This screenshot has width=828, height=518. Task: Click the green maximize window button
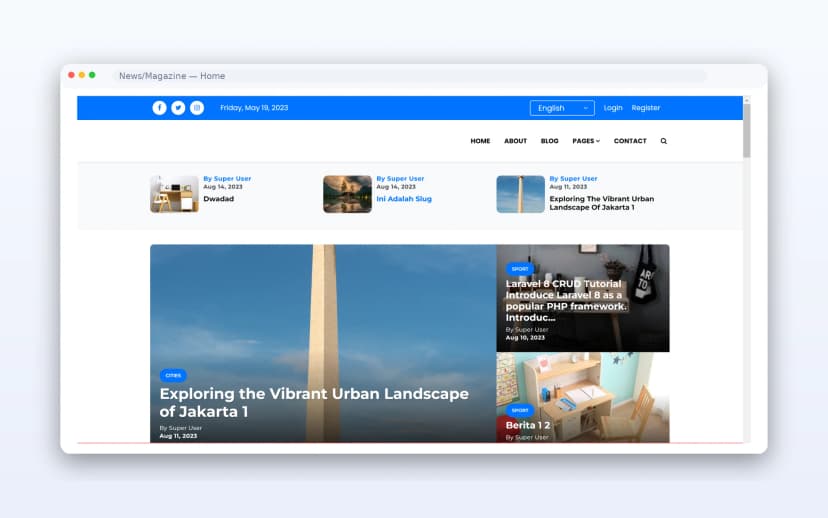click(x=92, y=75)
